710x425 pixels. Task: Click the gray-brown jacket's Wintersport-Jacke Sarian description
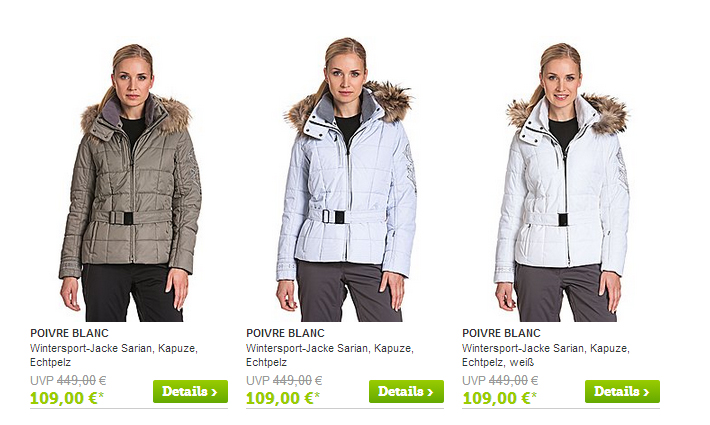[114, 355]
